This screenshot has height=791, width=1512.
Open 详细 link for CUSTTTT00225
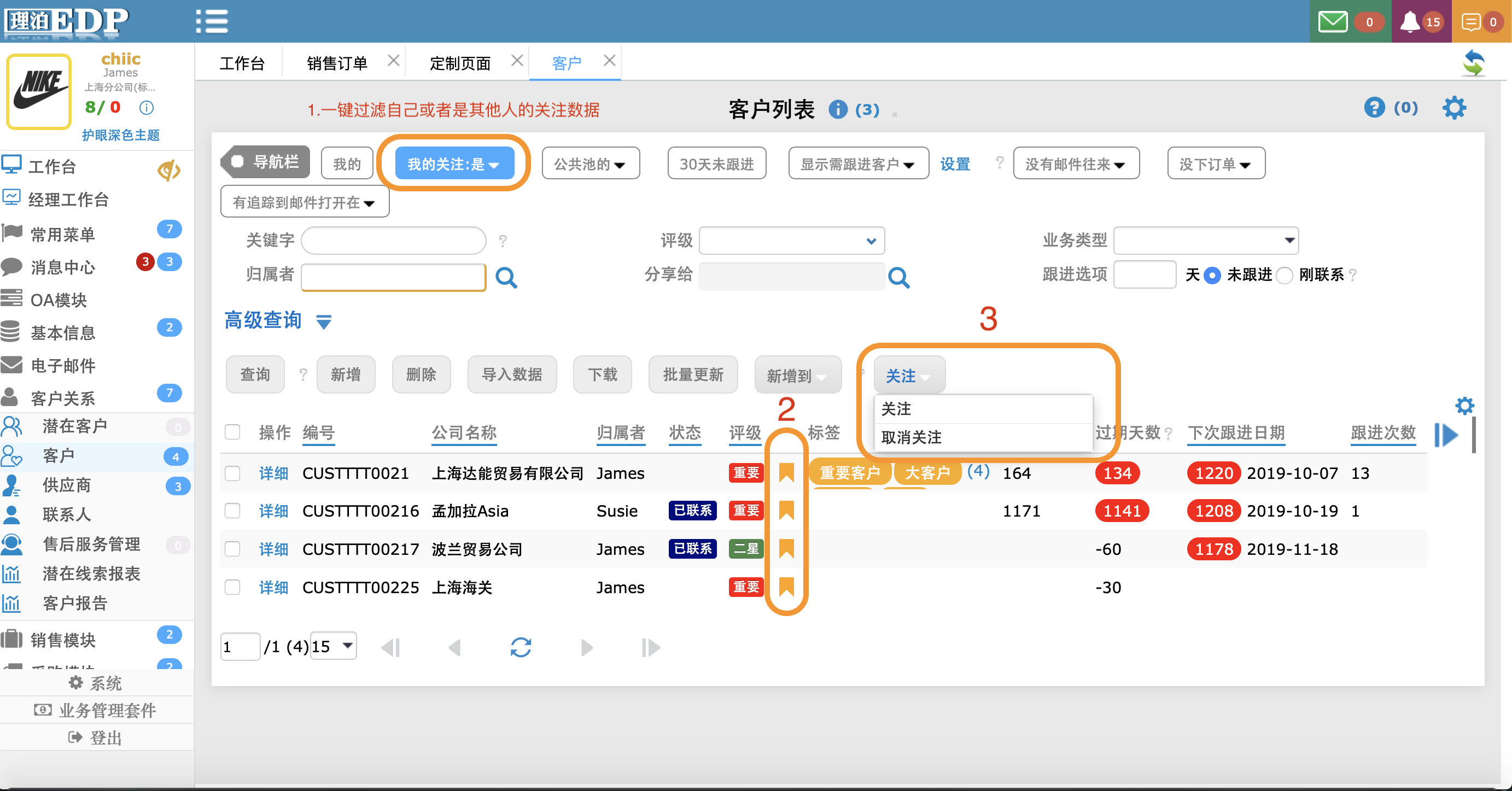273,588
